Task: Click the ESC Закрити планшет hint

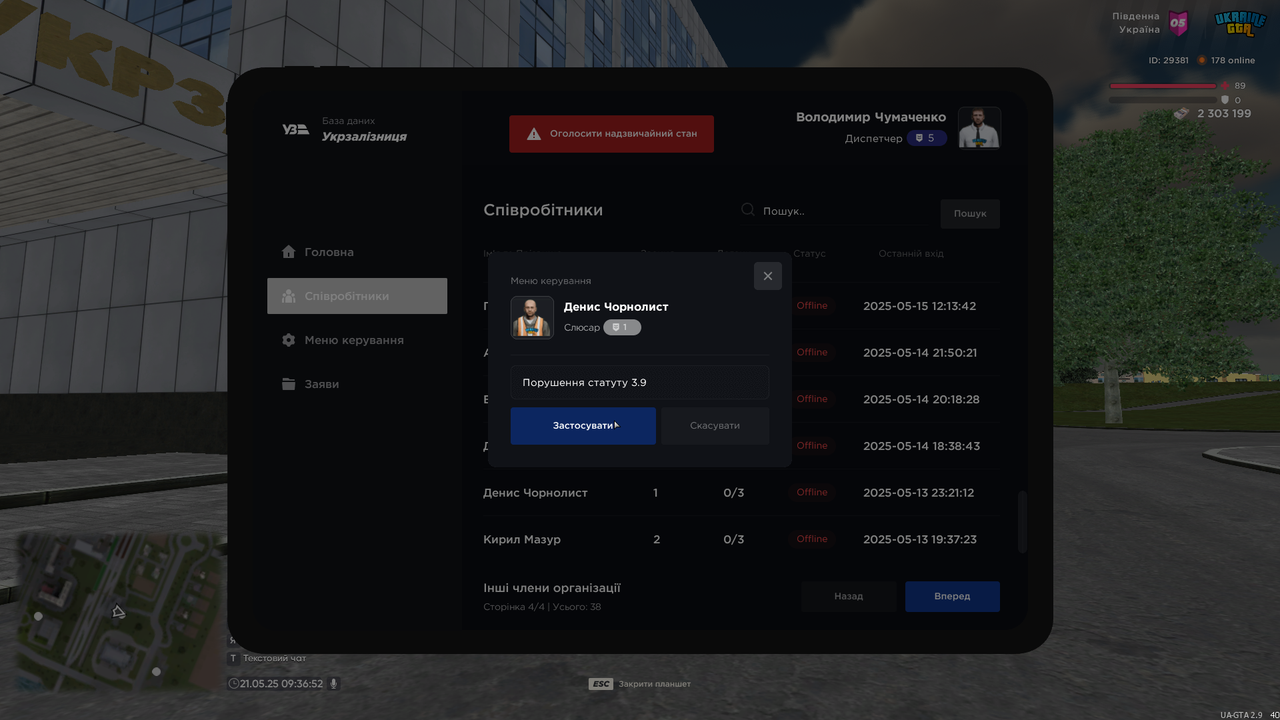Action: coord(639,684)
